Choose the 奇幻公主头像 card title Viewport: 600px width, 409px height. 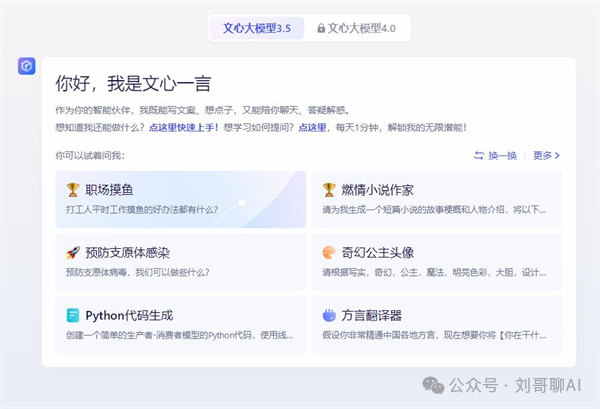(x=378, y=253)
